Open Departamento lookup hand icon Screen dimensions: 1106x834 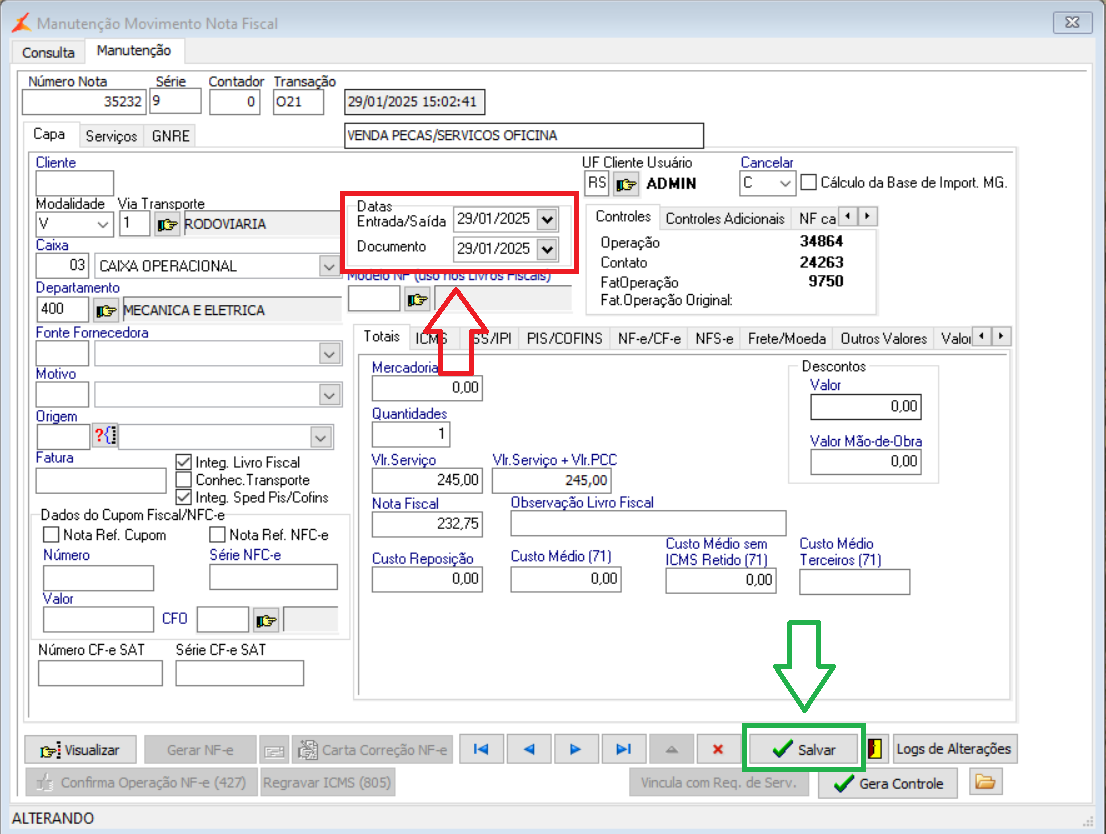click(x=106, y=310)
